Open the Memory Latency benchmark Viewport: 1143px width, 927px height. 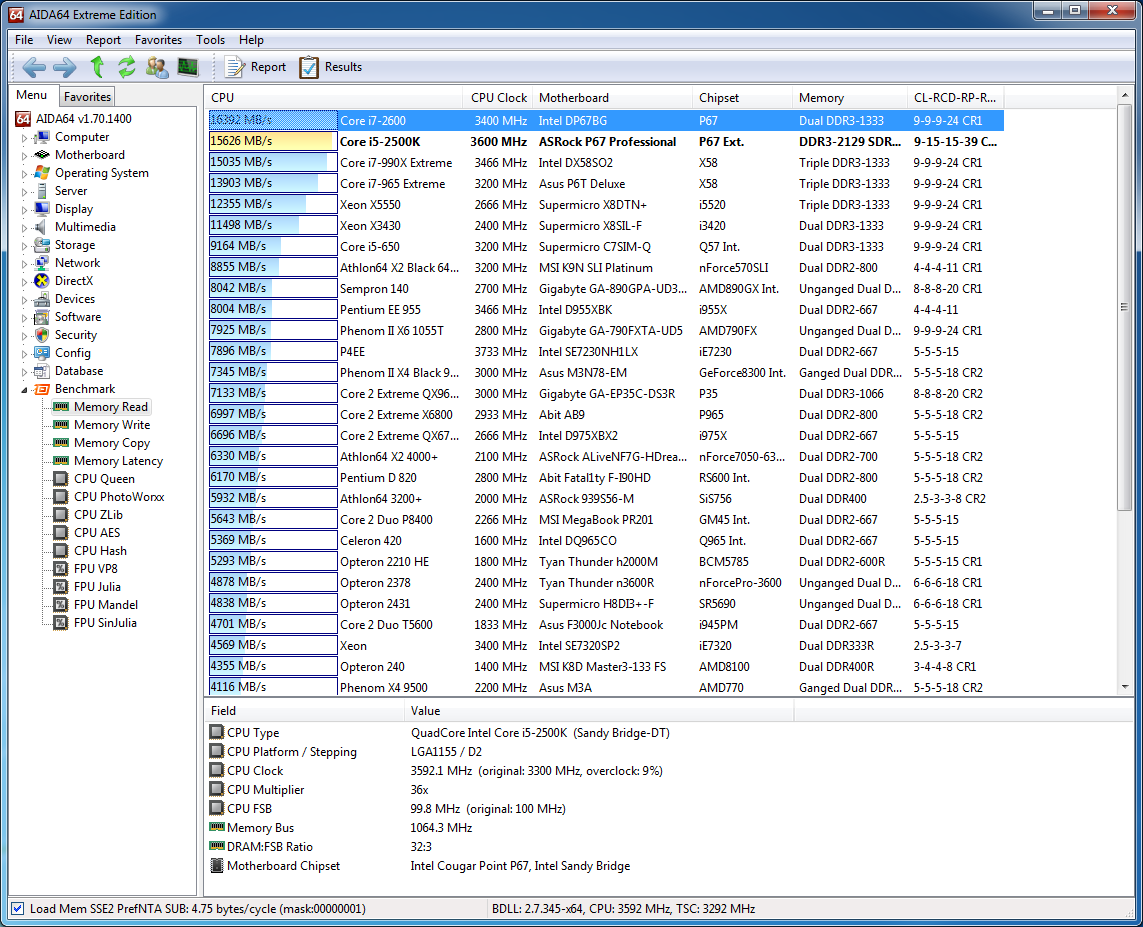point(118,461)
